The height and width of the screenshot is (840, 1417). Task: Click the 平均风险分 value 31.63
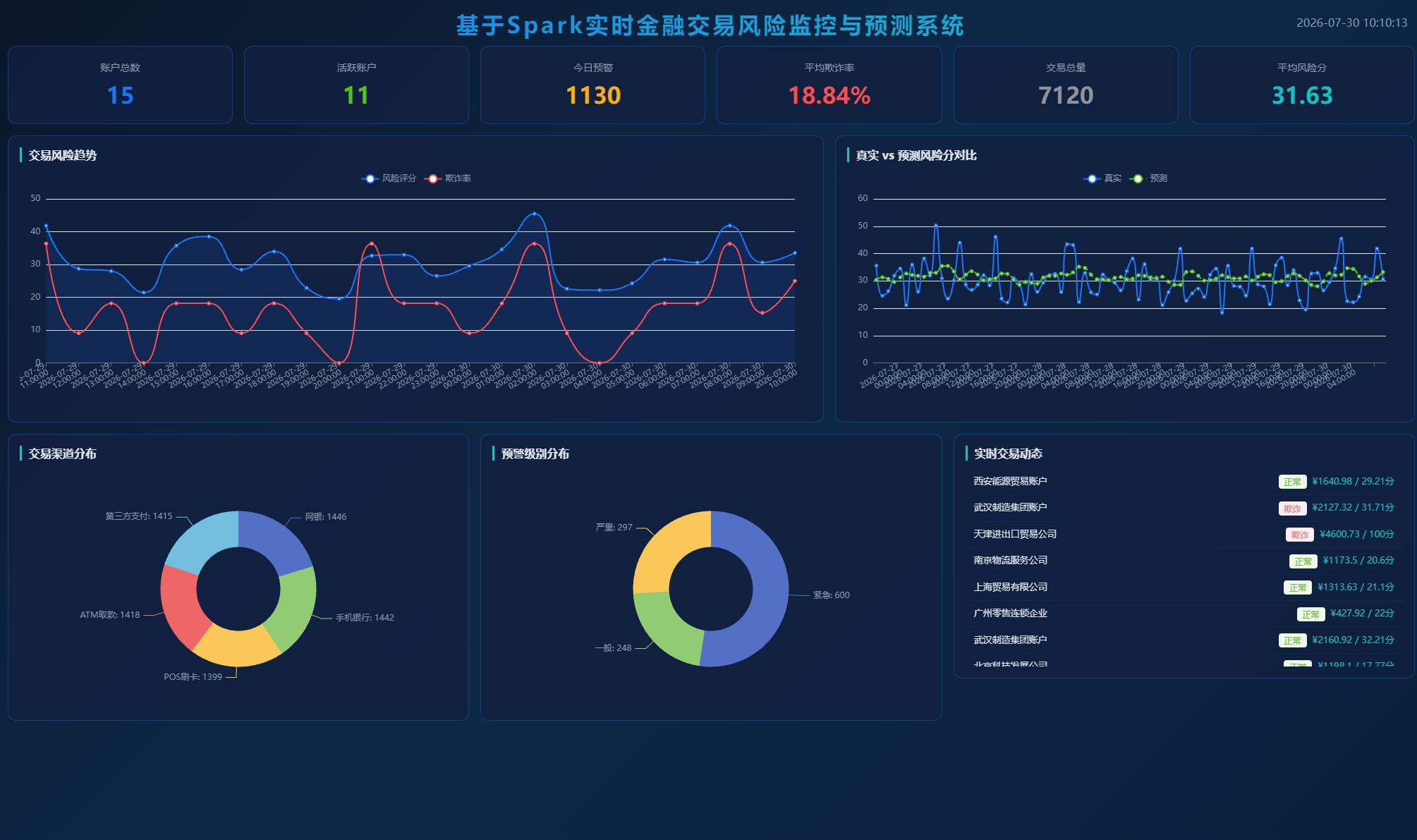pyautogui.click(x=1302, y=95)
